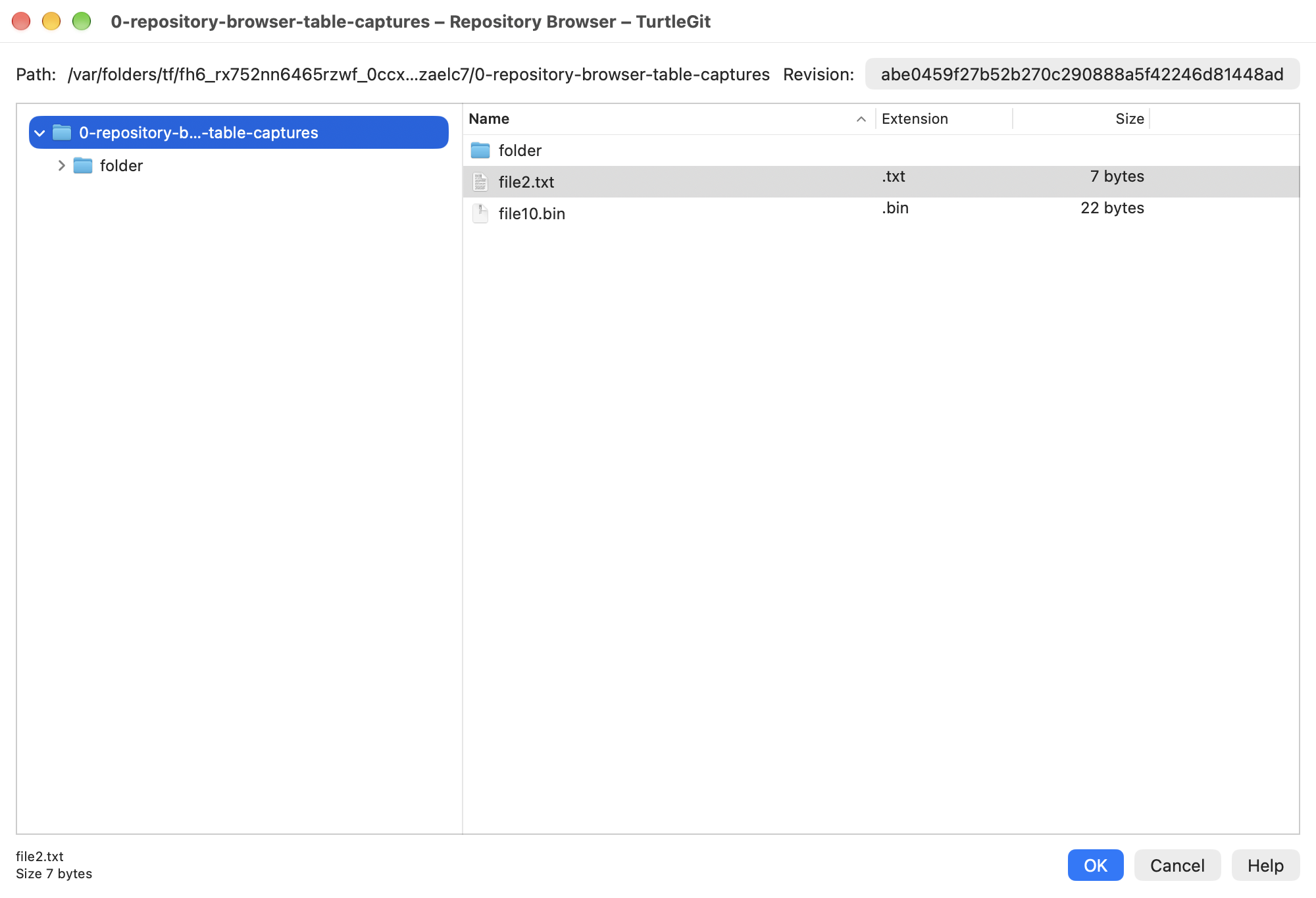Select the file10.bin row name
Image resolution: width=1316 pixels, height=898 pixels.
click(x=532, y=214)
